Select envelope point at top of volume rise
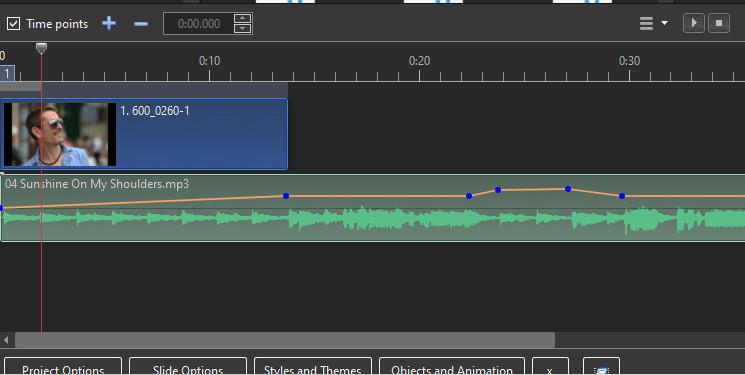Viewport: 745px width, 375px height. click(x=498, y=190)
